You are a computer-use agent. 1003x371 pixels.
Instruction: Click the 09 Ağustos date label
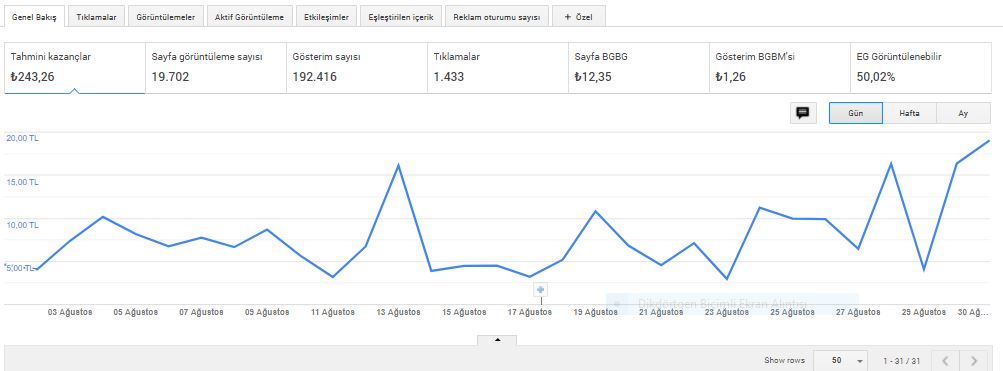tap(267, 312)
